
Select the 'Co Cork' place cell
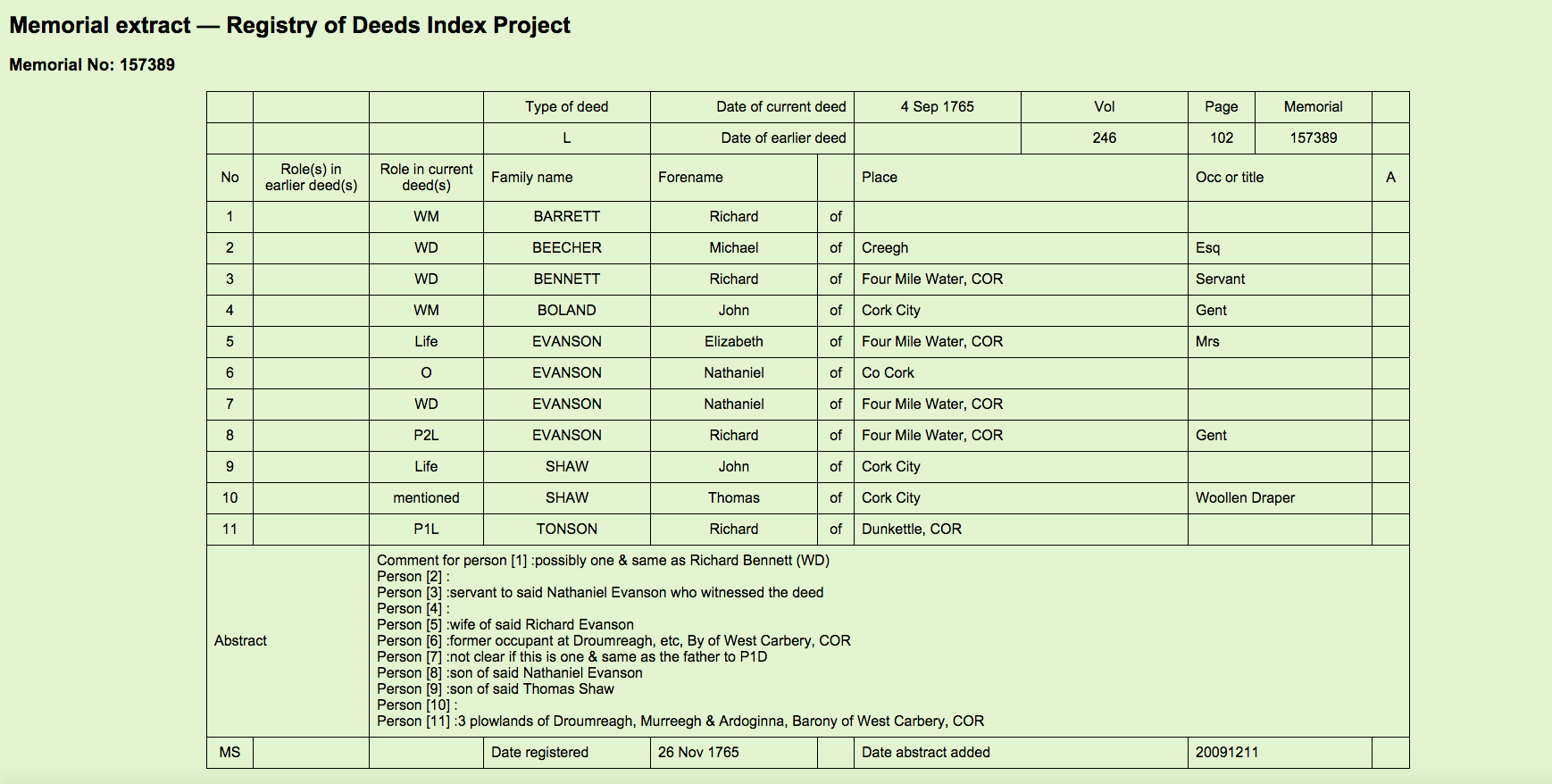[888, 372]
